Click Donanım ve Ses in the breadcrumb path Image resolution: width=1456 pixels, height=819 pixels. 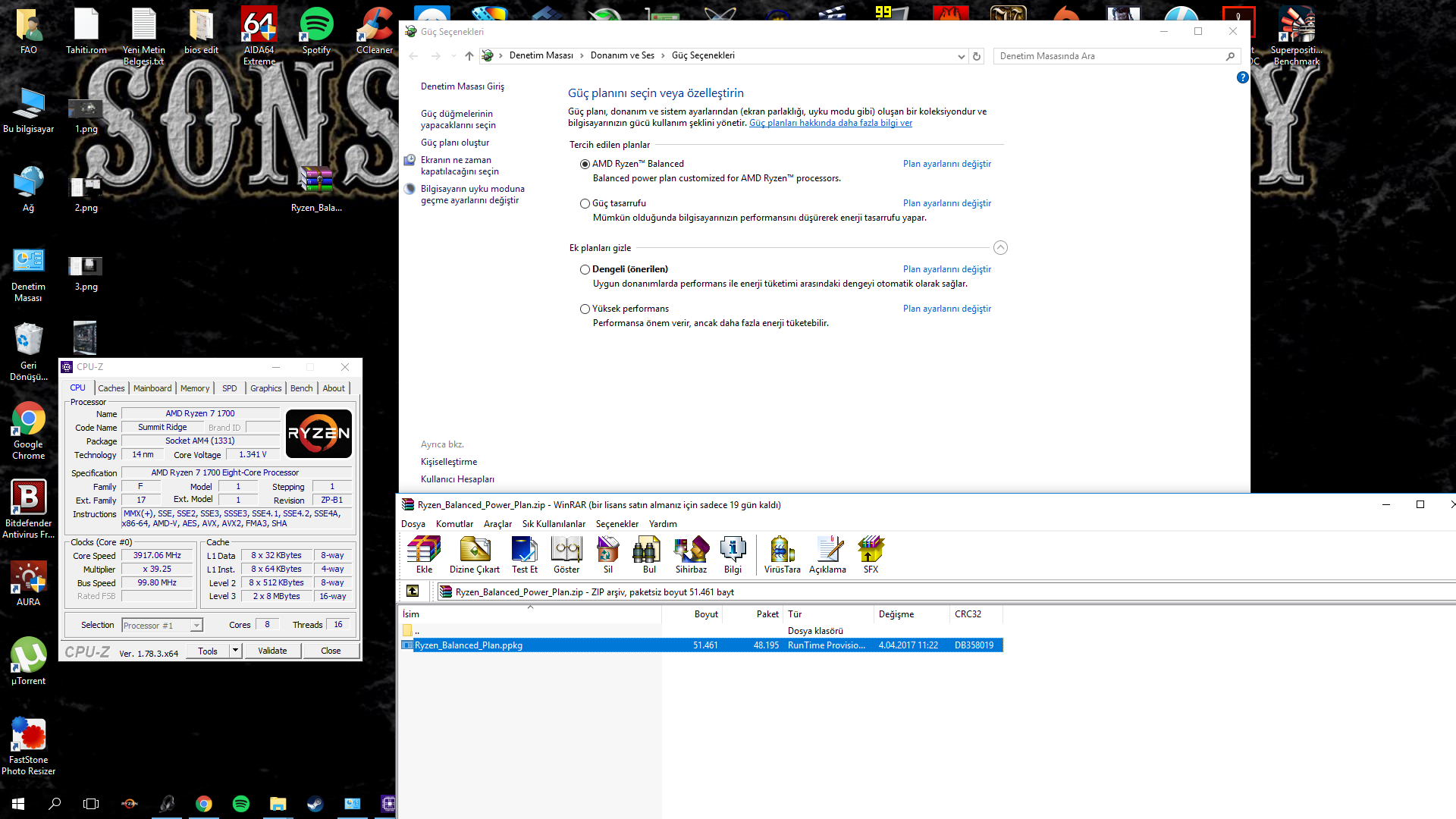point(622,55)
